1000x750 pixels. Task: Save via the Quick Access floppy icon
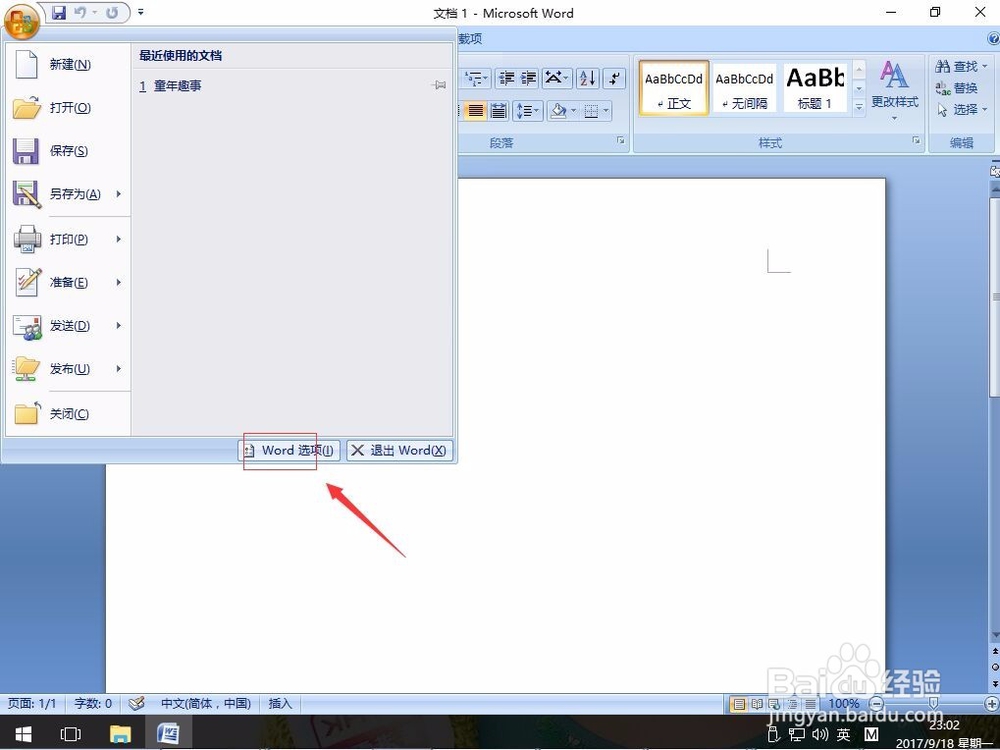click(59, 13)
